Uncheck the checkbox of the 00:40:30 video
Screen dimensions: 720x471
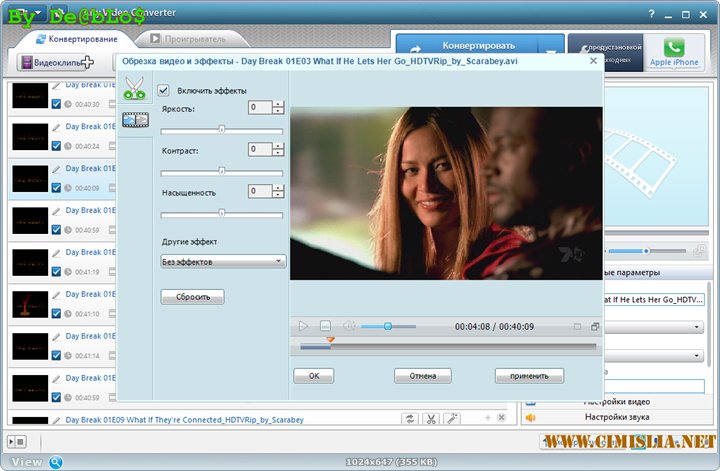point(56,103)
